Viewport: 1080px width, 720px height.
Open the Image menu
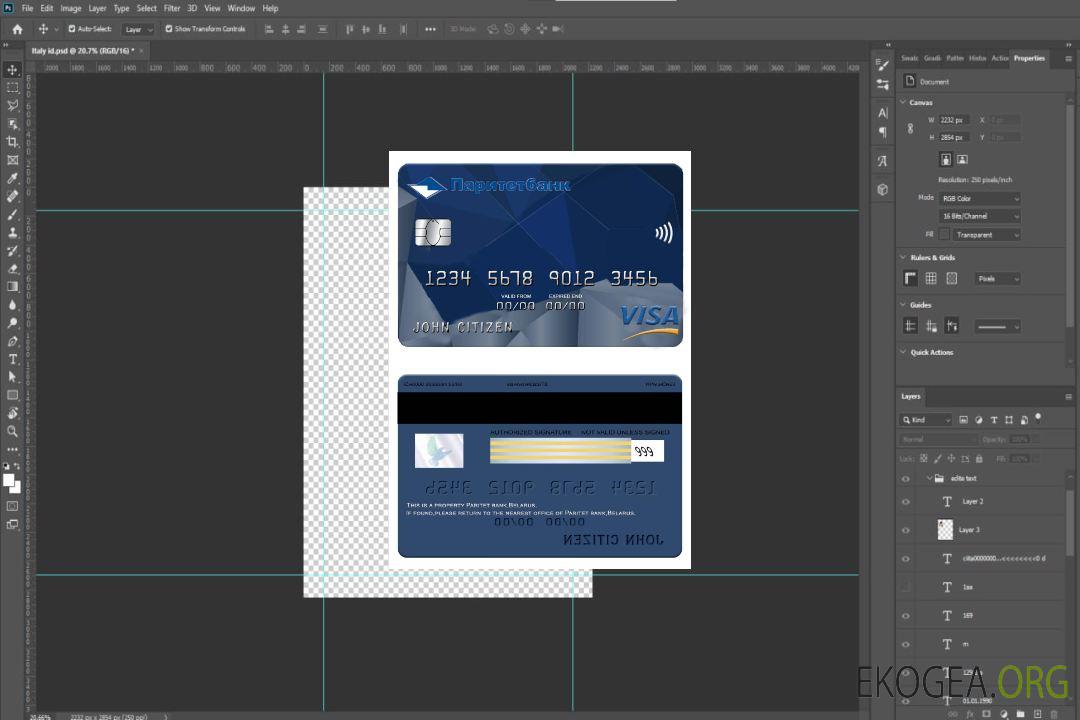(x=71, y=8)
